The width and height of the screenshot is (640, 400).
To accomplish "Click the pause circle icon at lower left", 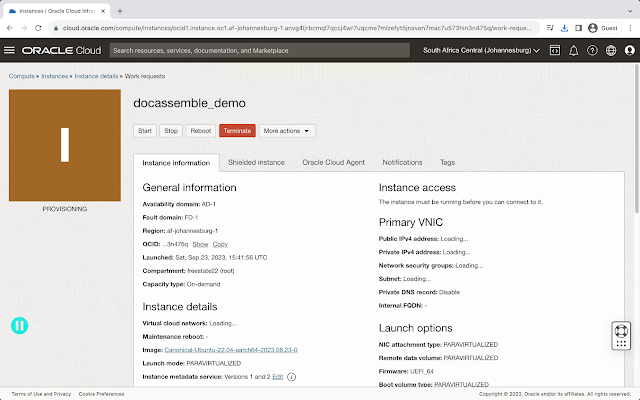I will point(19,326).
